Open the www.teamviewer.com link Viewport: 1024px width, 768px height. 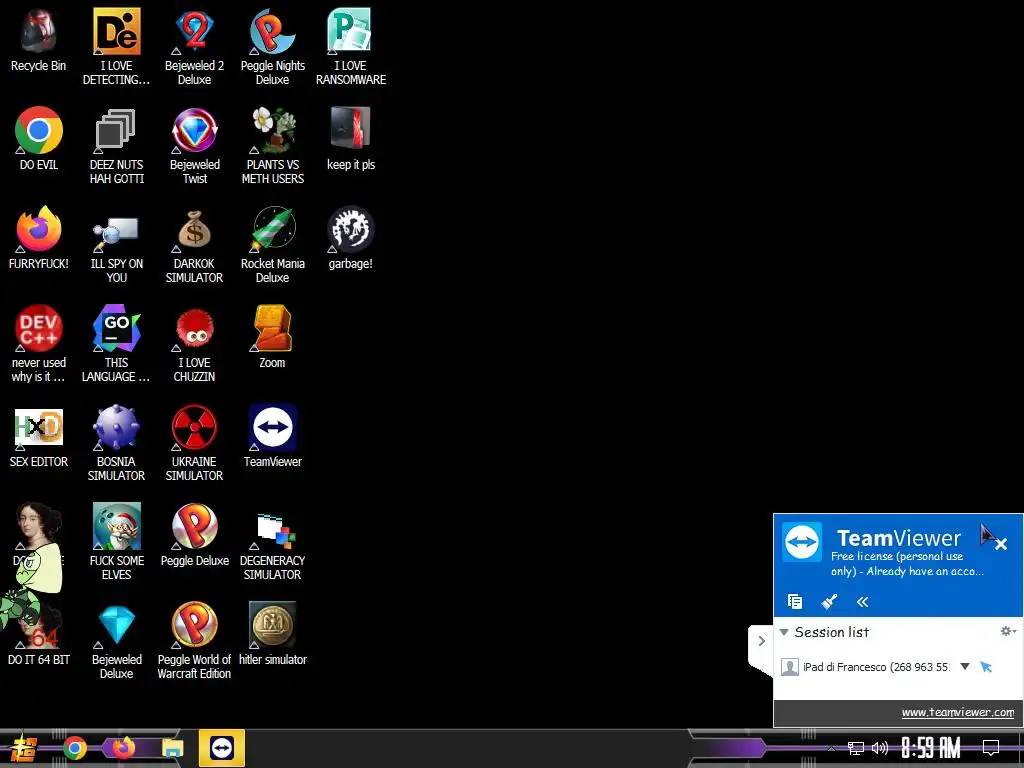(957, 712)
